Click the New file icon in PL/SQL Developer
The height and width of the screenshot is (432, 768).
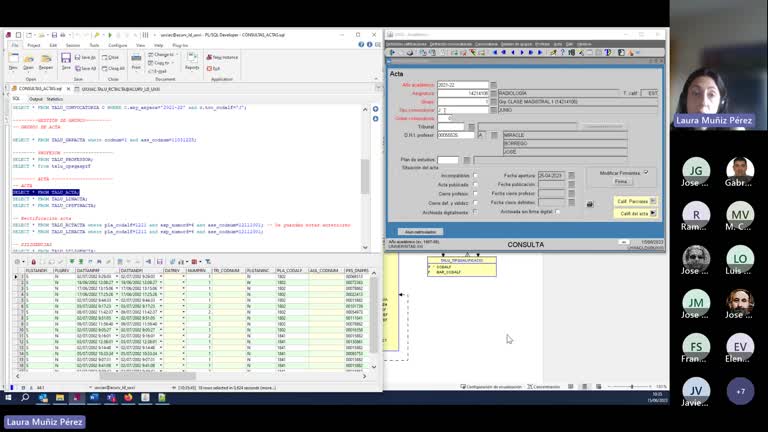13,61
